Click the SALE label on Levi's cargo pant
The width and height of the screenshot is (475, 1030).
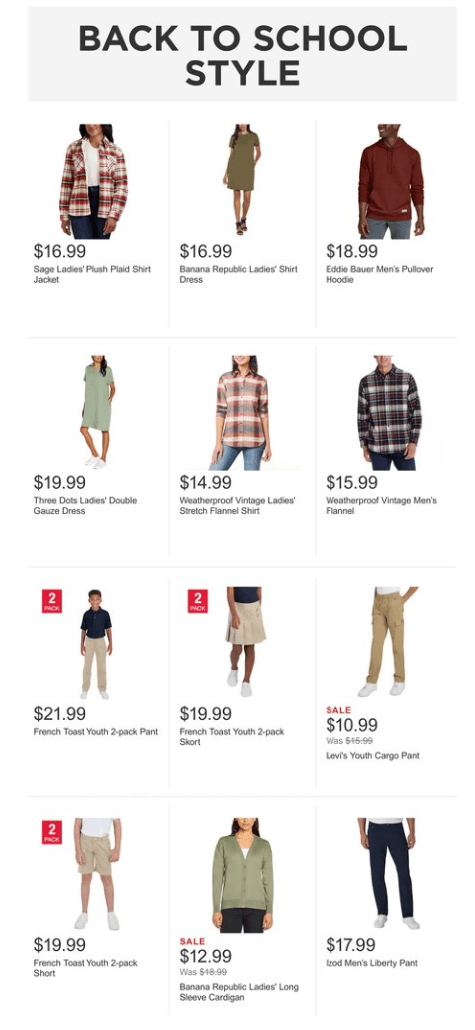tap(338, 710)
